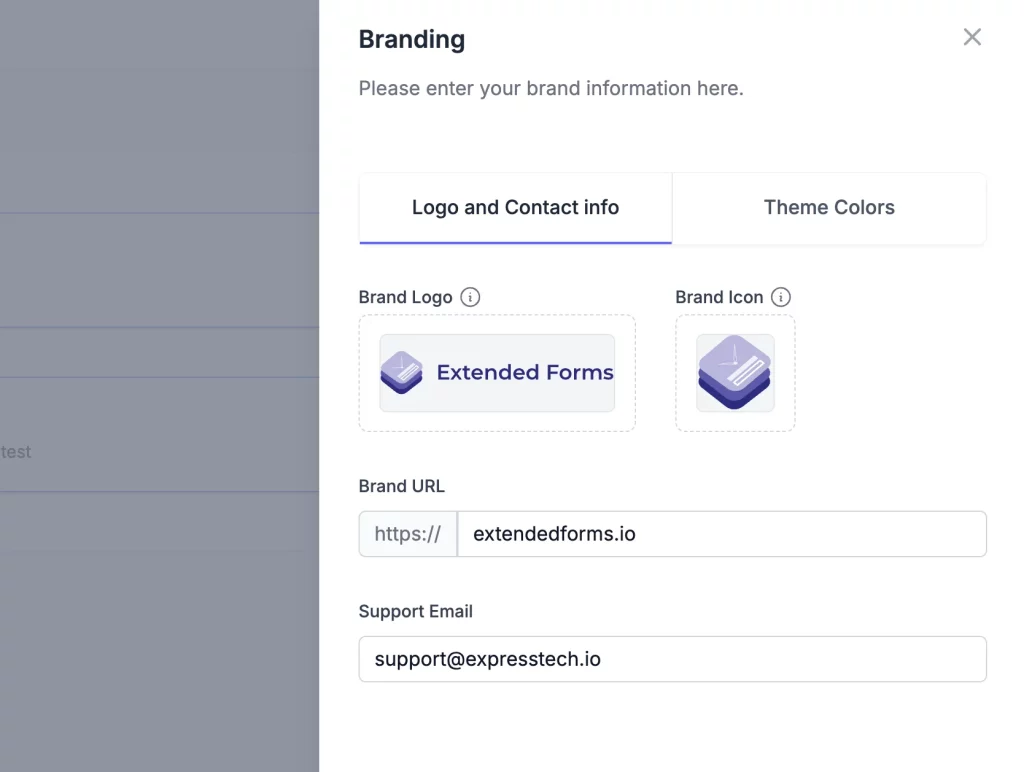This screenshot has width=1024, height=772.
Task: Select the Extended Forms brand logo image
Action: [x=497, y=373]
